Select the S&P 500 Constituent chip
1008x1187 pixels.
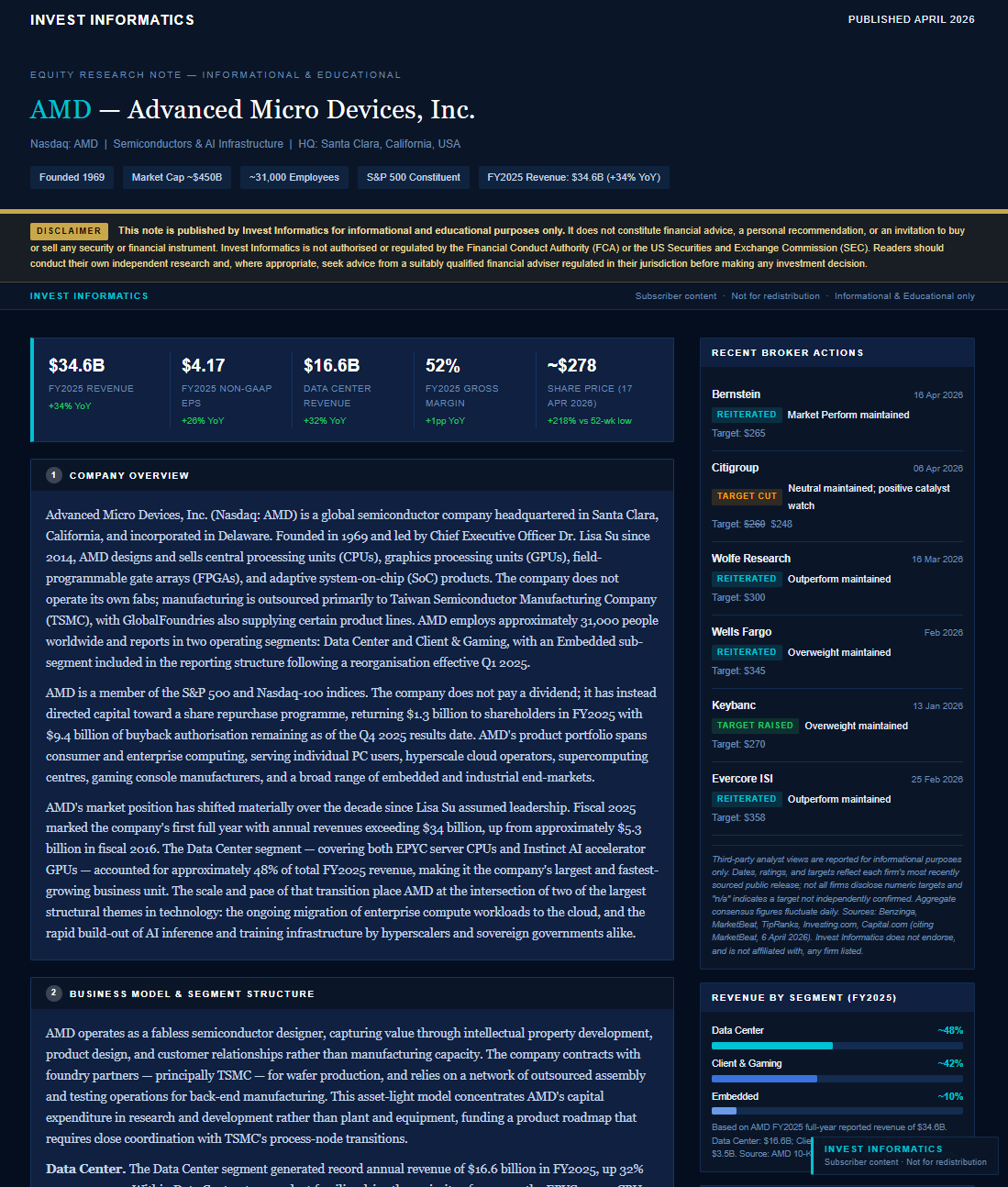point(414,177)
